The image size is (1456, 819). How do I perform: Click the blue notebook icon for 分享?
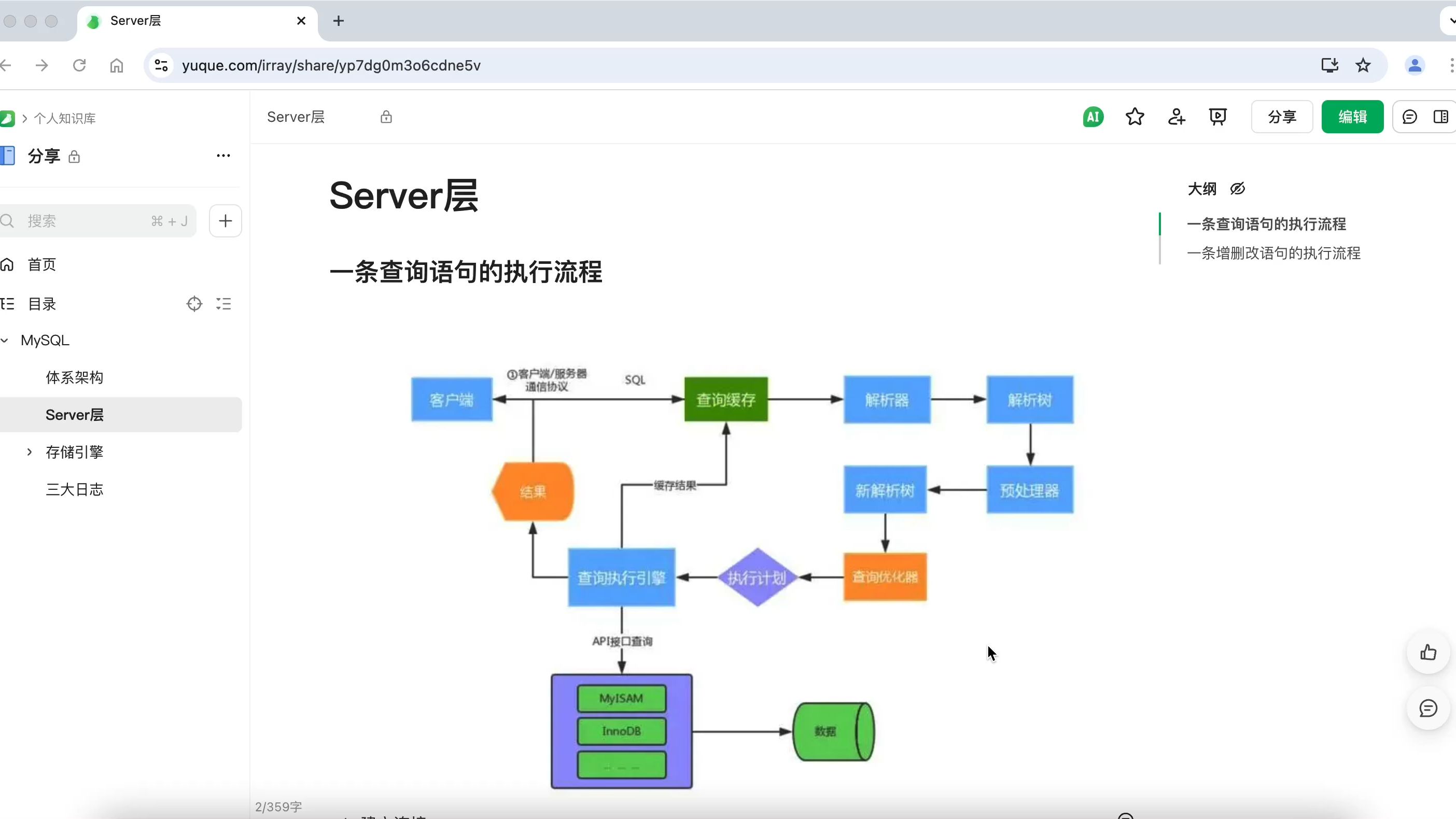tap(7, 156)
